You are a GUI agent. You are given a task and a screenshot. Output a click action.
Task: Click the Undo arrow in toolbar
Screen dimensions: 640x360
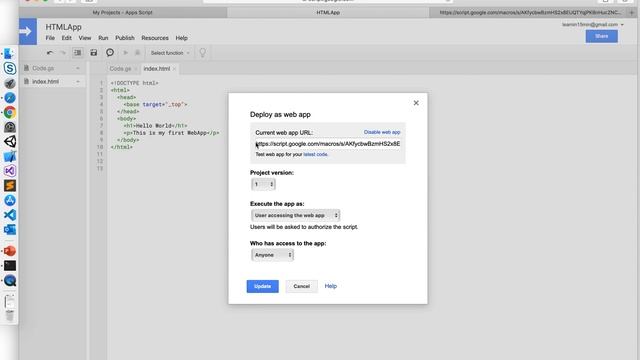point(50,53)
